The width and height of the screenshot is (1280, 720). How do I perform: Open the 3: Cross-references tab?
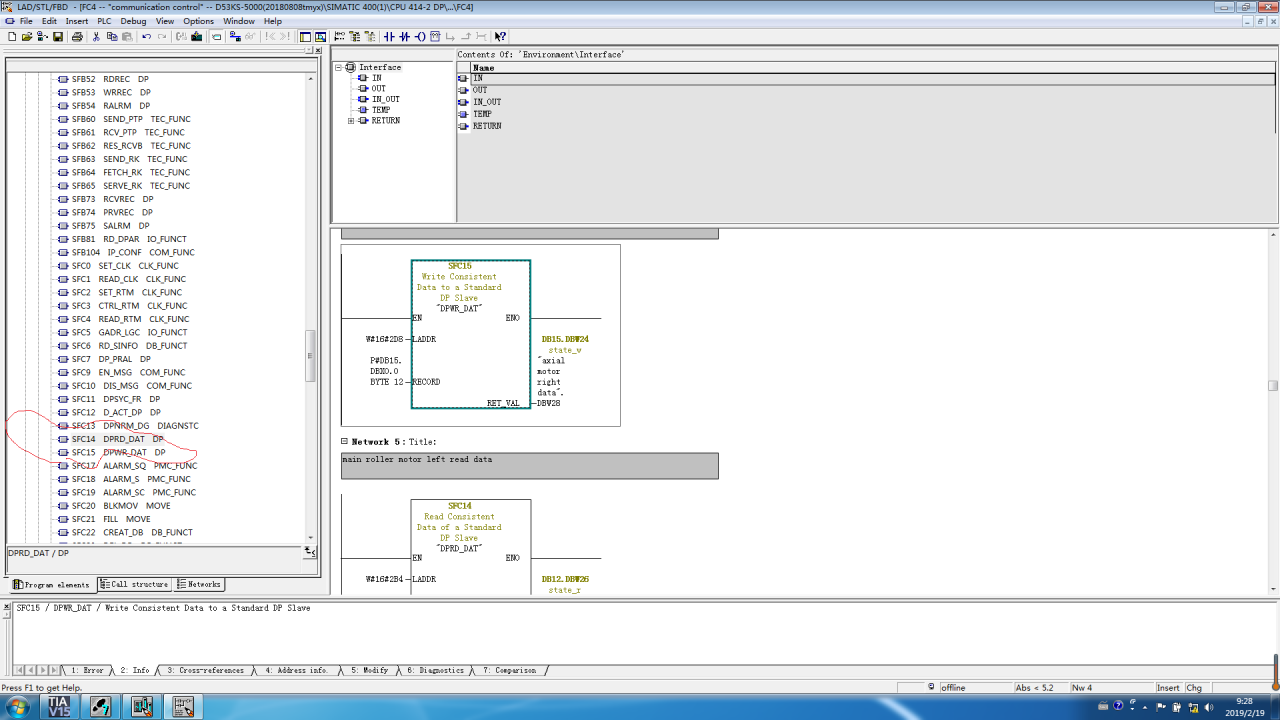[x=205, y=670]
